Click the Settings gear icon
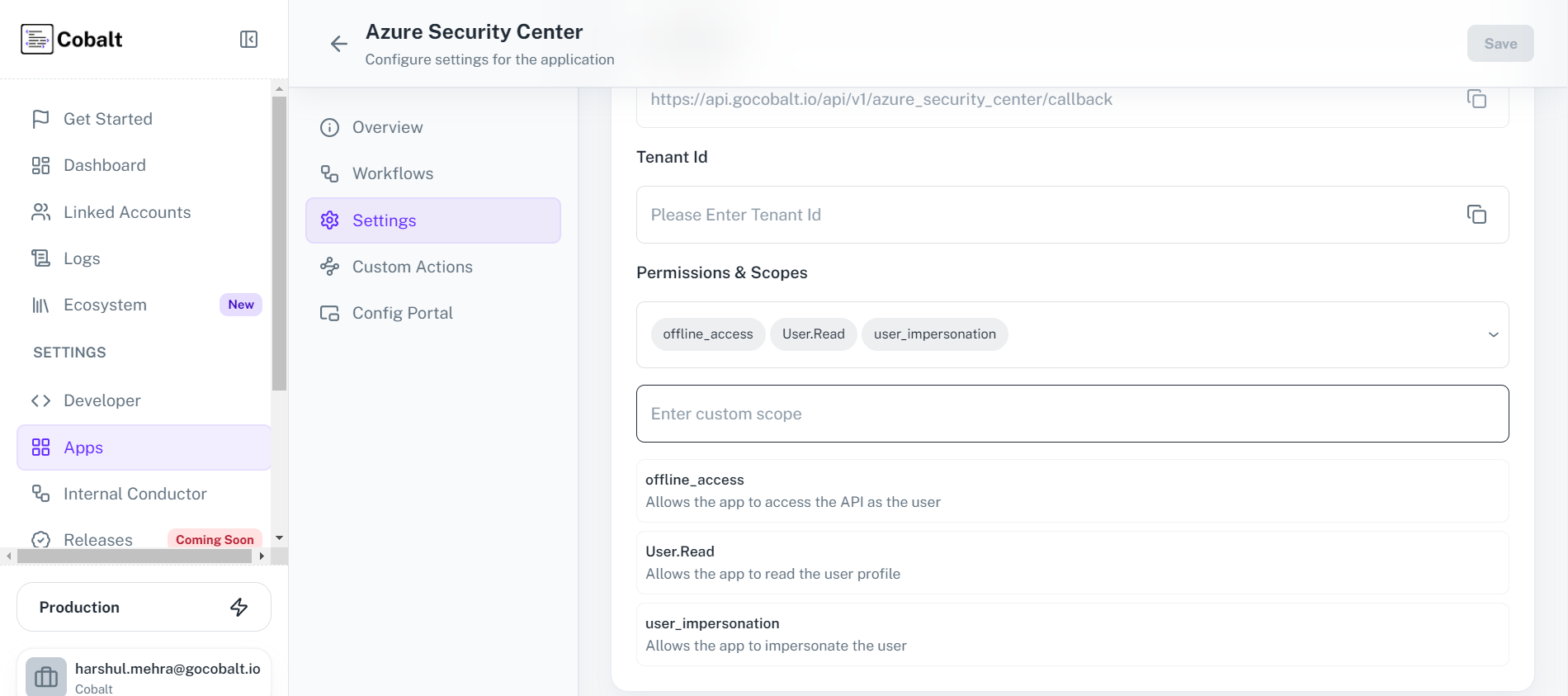The image size is (1568, 696). coord(329,220)
